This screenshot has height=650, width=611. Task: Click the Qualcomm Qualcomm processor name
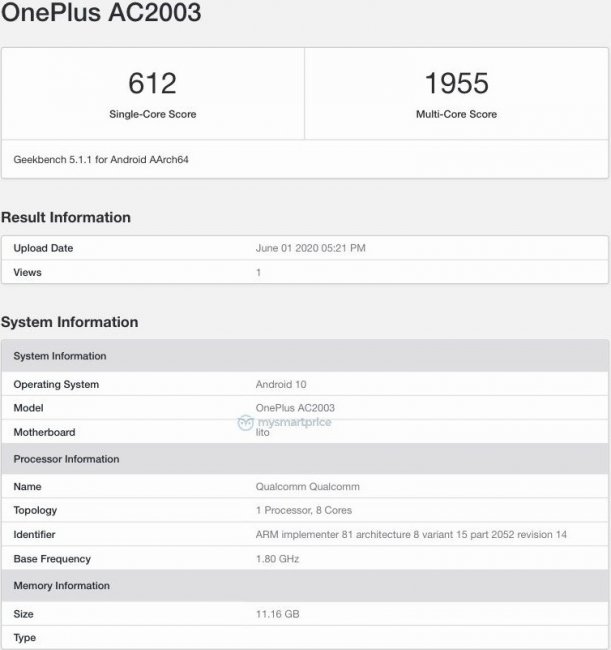tap(307, 487)
